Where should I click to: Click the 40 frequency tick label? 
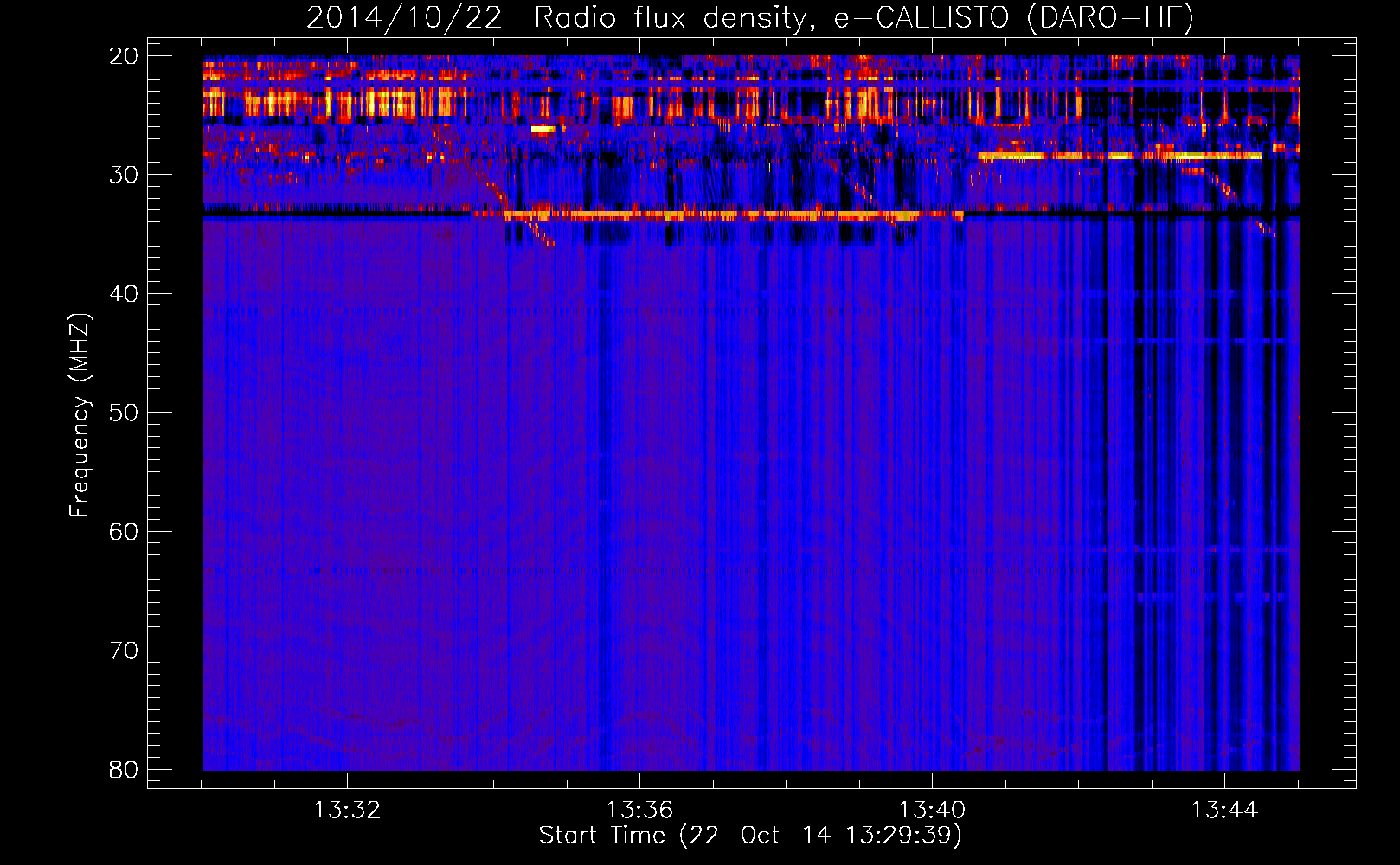tap(124, 294)
